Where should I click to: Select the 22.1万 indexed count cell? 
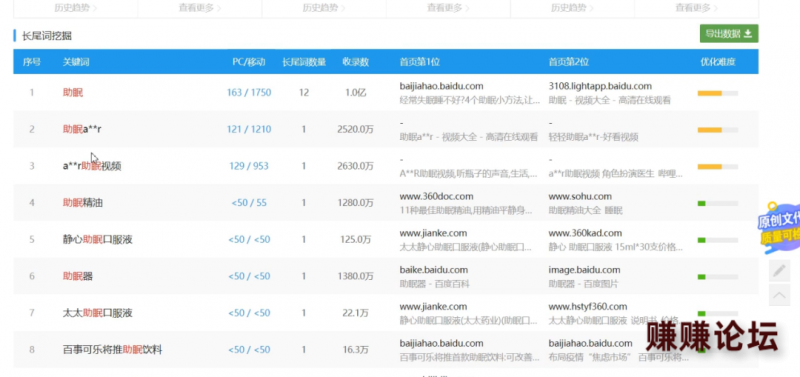[x=356, y=313]
